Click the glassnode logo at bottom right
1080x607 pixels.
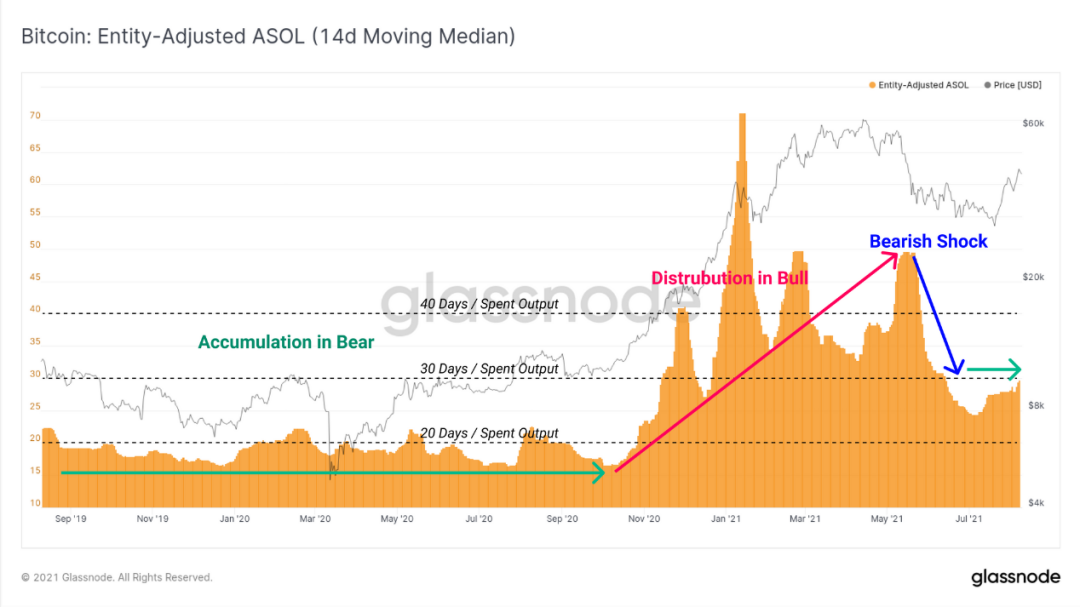[1015, 577]
